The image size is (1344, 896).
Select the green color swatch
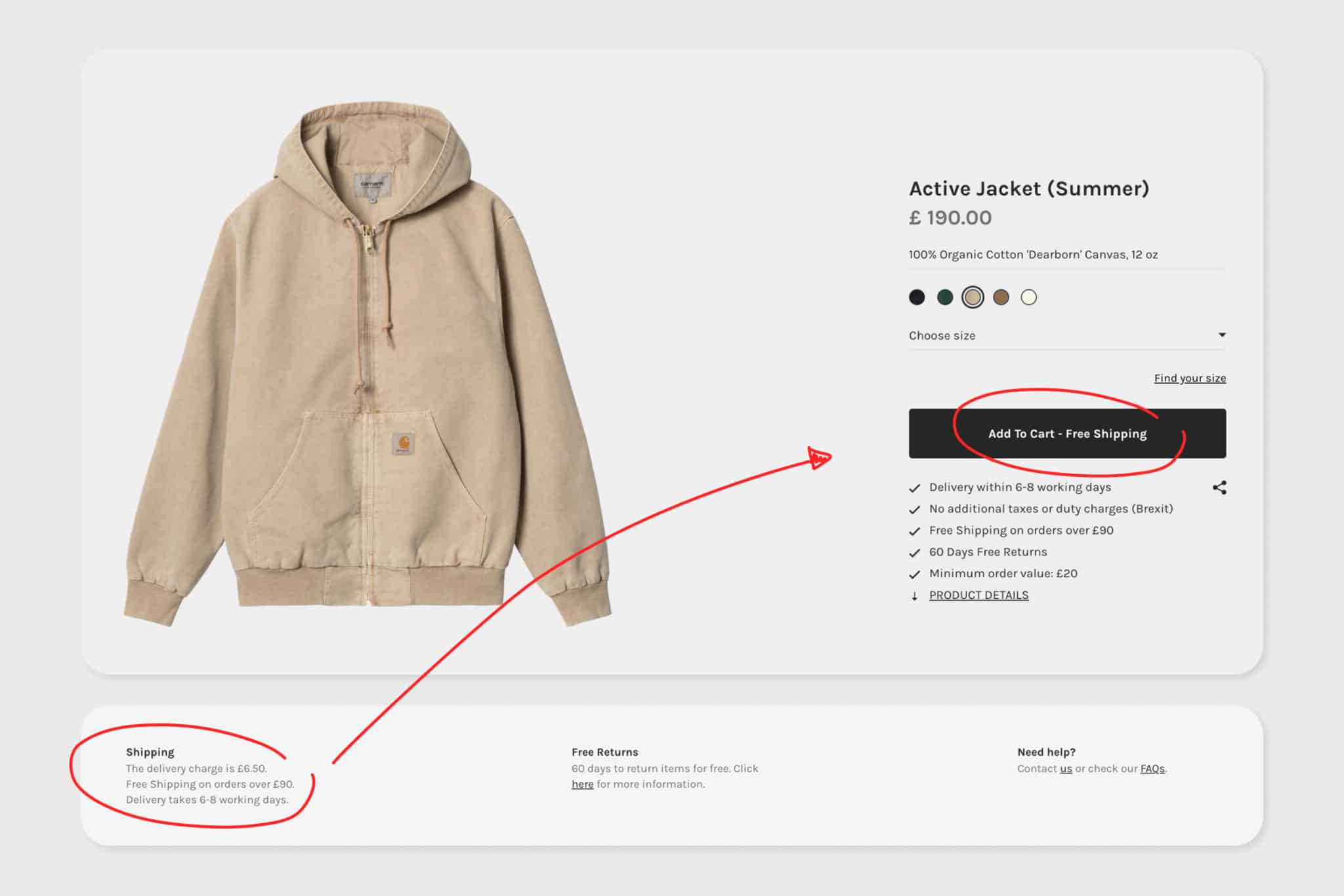coord(944,297)
